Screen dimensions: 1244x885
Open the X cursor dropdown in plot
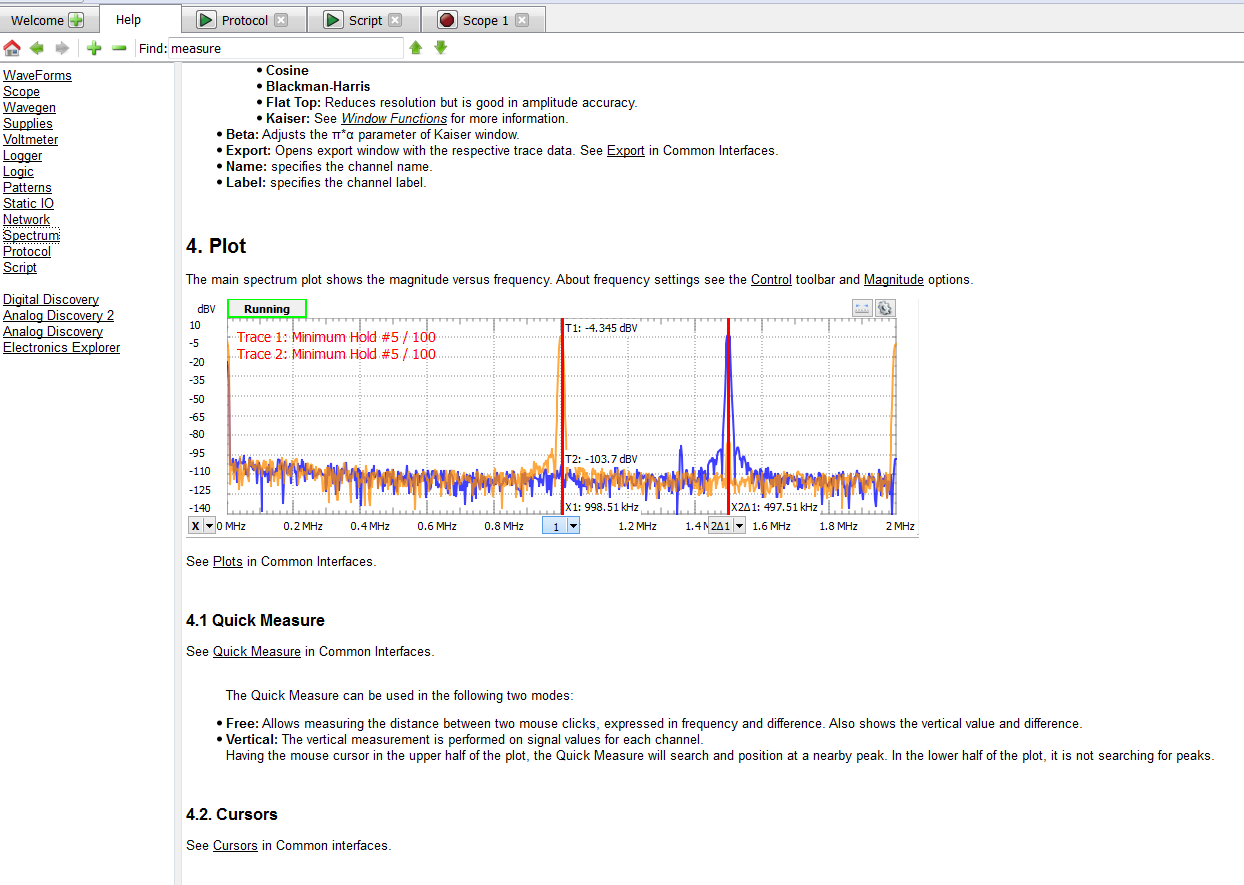209,526
